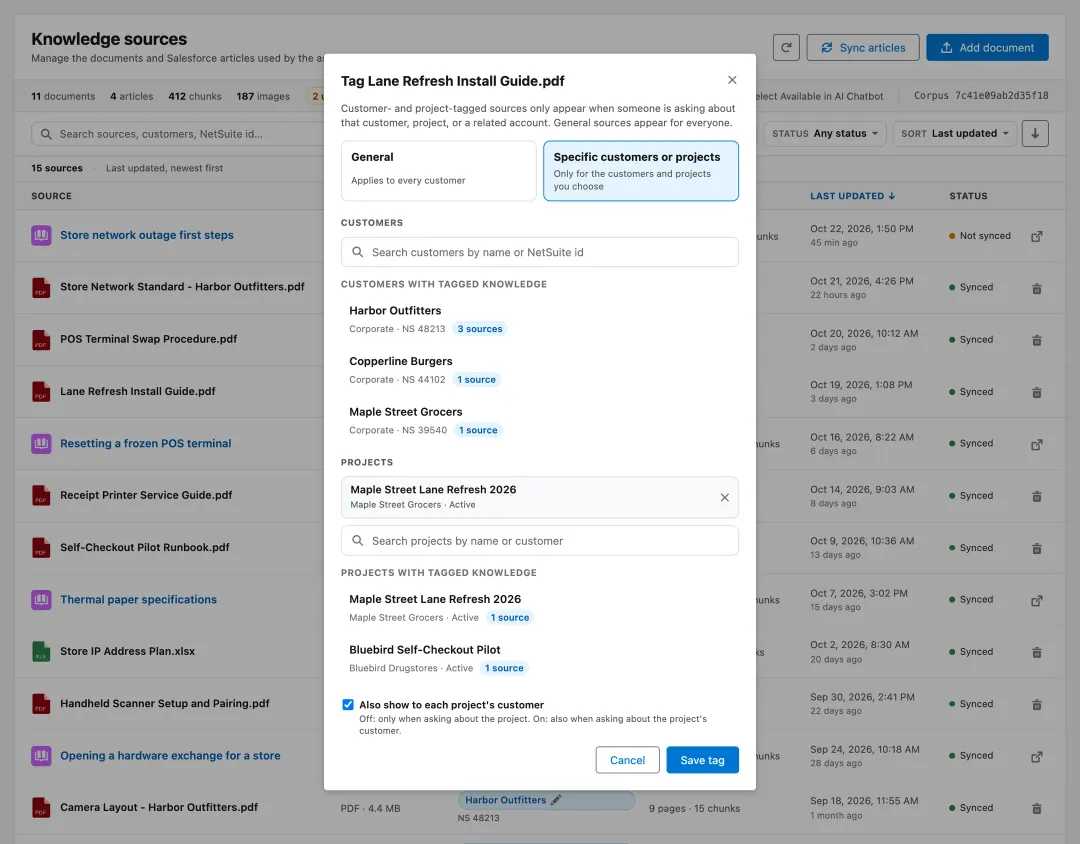Delete Receipt Printer Service Guide document
Viewport: 1080px width, 844px height.
(1036, 496)
